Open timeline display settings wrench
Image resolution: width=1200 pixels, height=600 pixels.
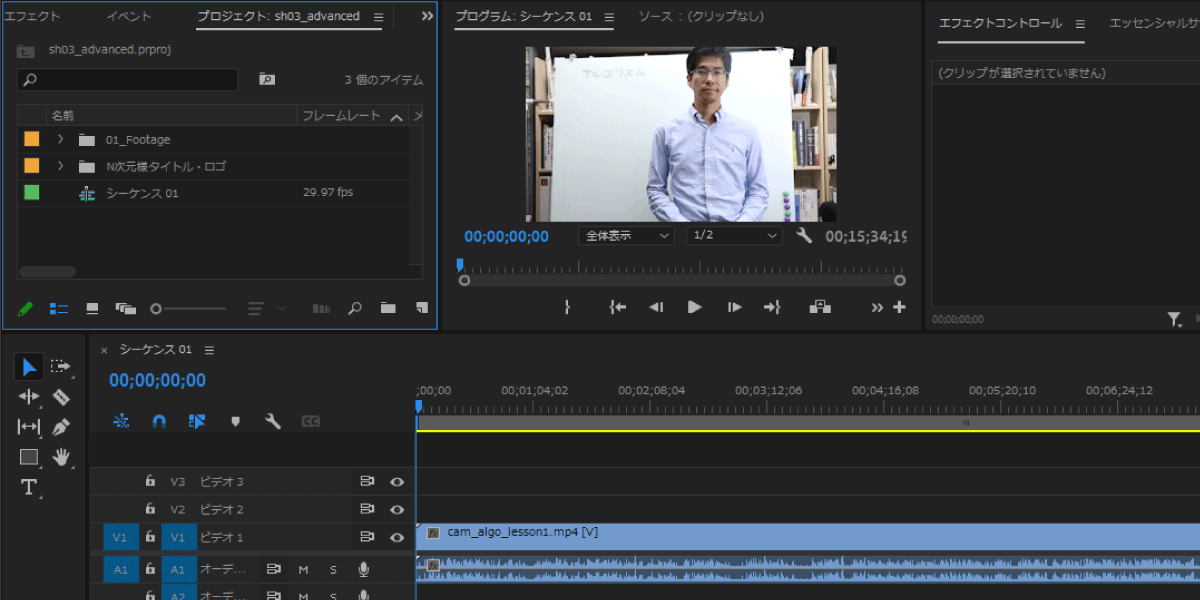[x=272, y=422]
